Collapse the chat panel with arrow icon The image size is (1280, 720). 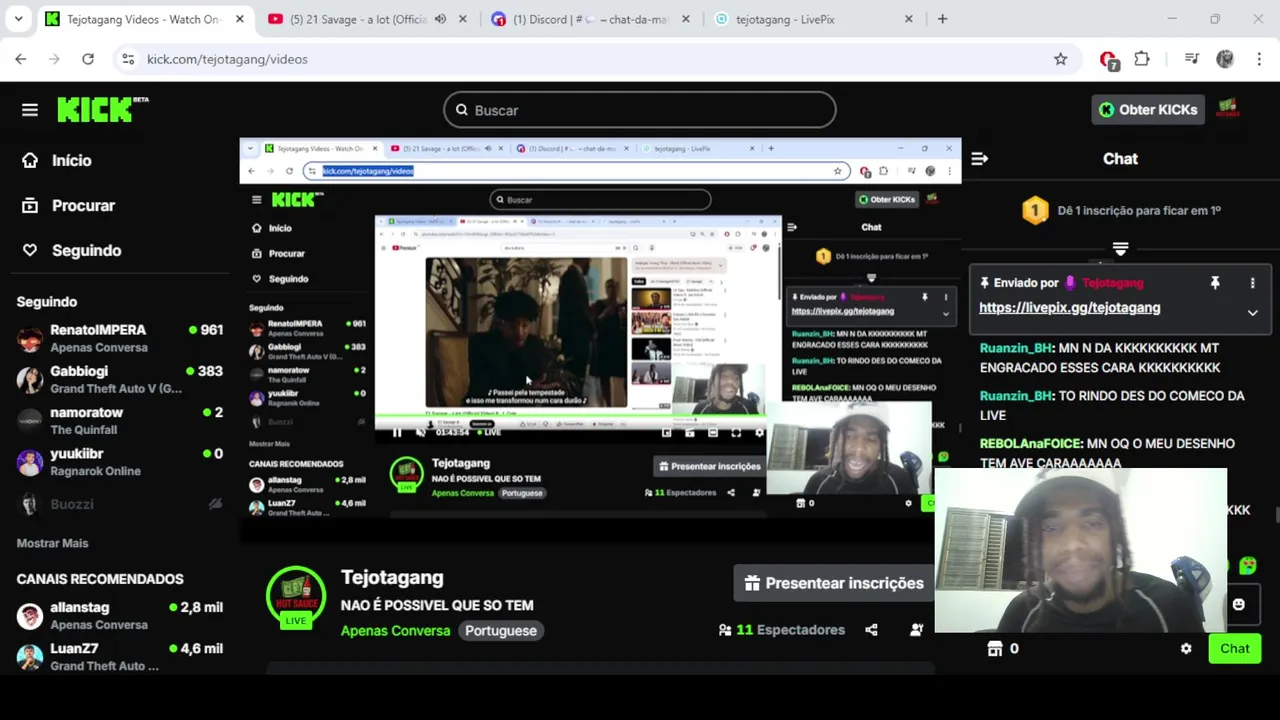click(980, 158)
